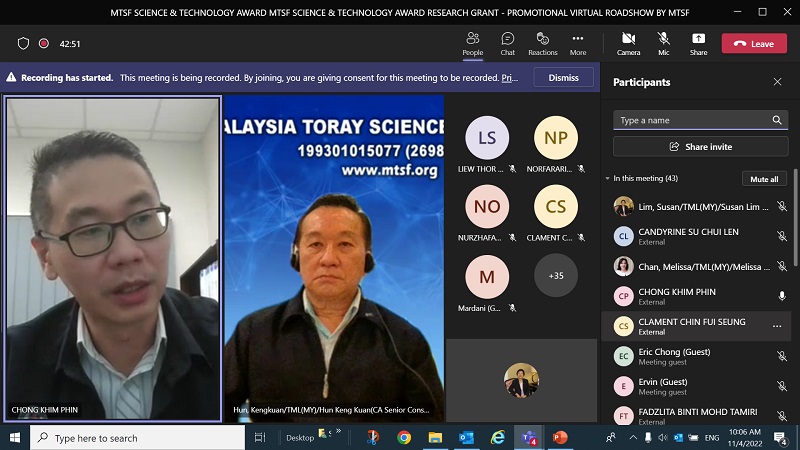Select participant CANDYRINE SU CHUI LEN
800x450 pixels.
click(696, 236)
